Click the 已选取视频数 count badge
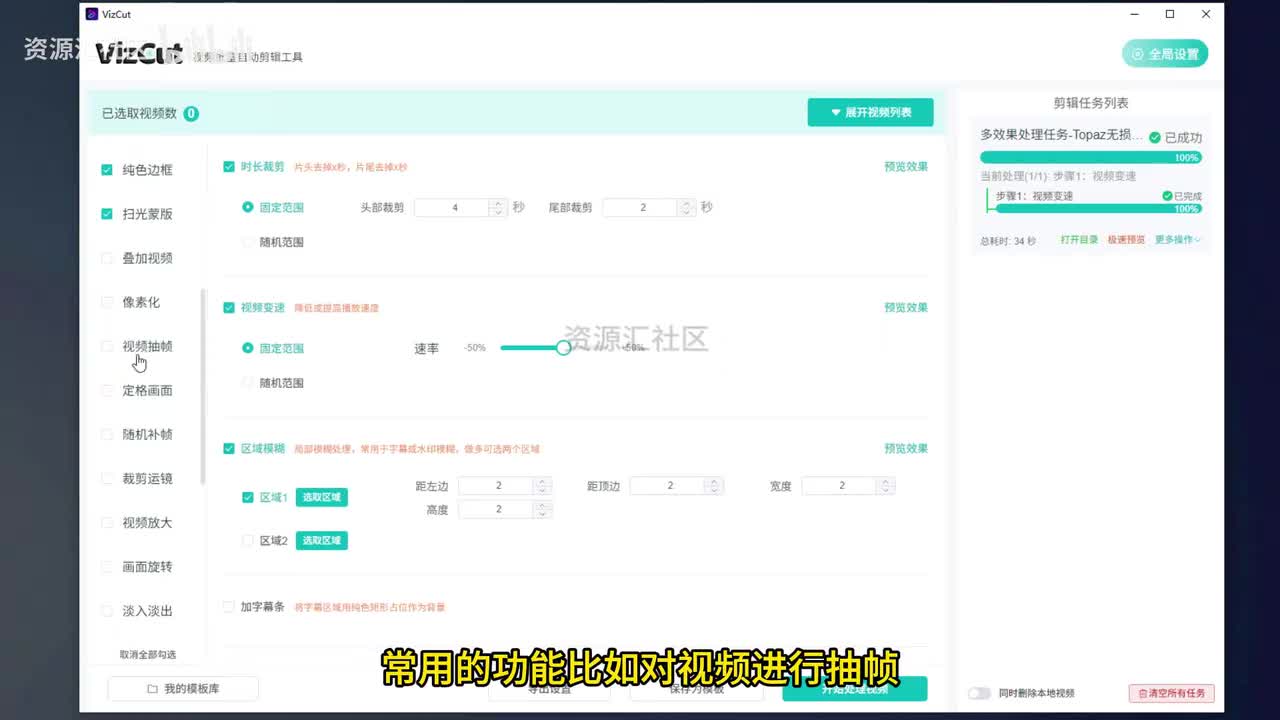The height and width of the screenshot is (720, 1280). [191, 114]
